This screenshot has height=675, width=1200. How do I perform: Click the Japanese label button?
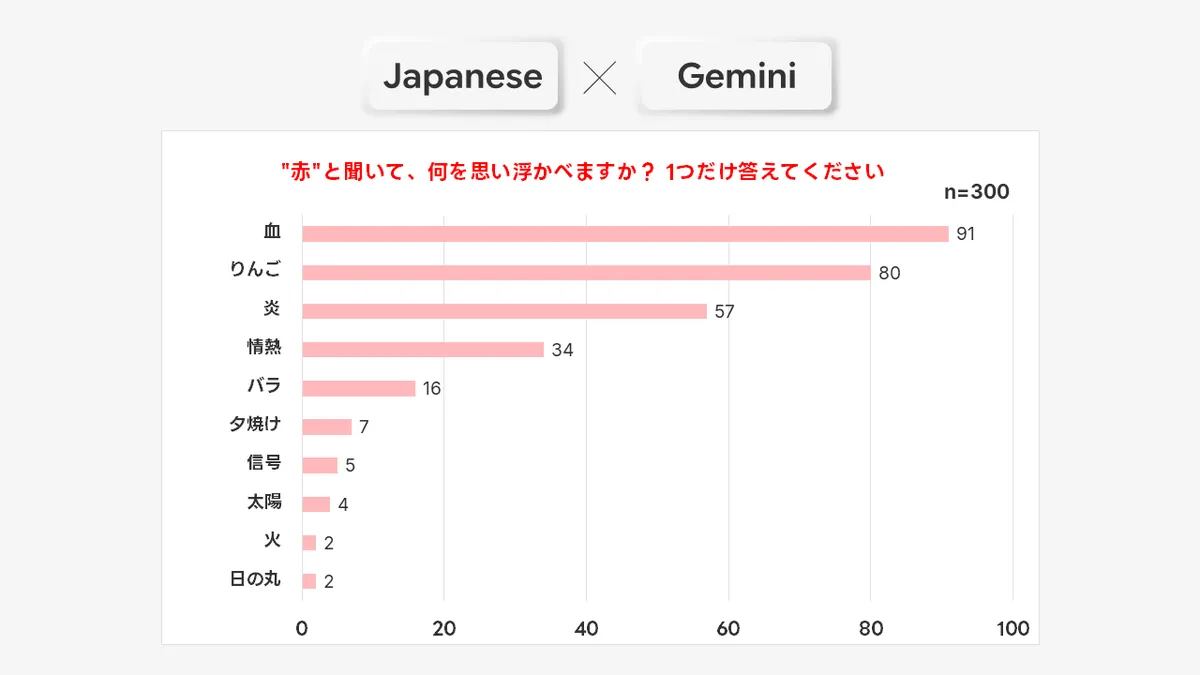(x=462, y=76)
